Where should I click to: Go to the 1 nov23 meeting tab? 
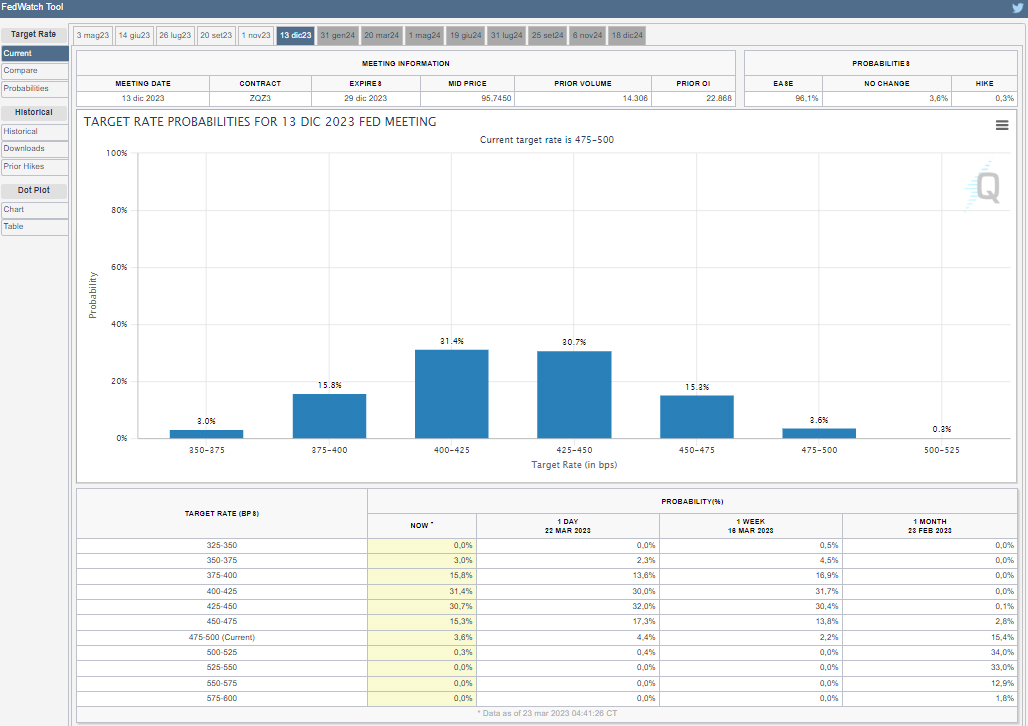[x=255, y=35]
